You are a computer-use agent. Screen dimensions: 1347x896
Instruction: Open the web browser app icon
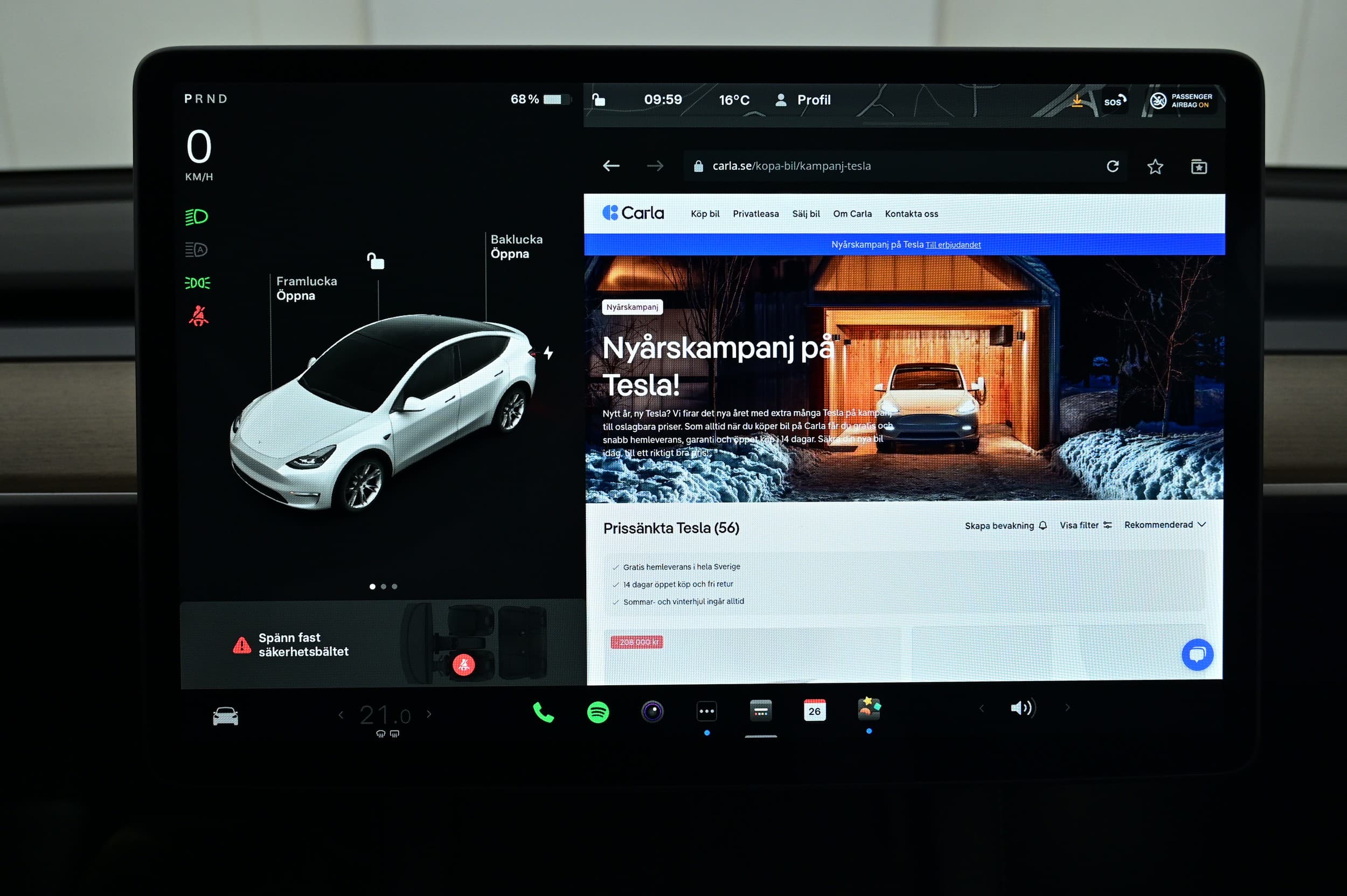[761, 711]
